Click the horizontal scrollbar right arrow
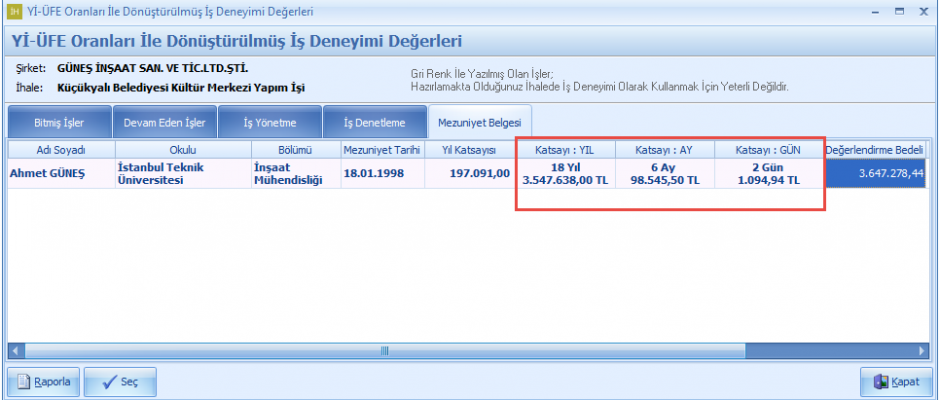The width and height of the screenshot is (940, 400). 922,351
